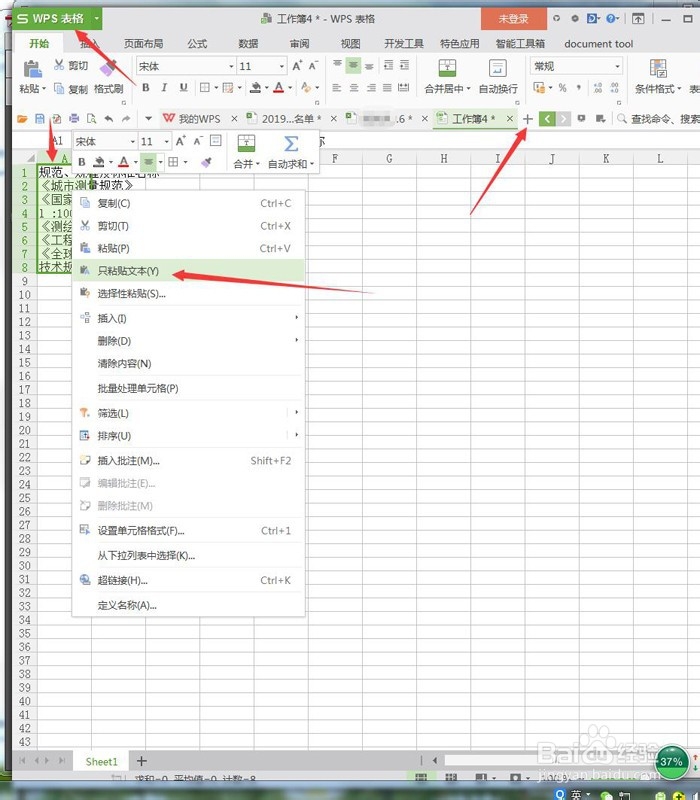Open the font size dropdown in ribbon
The width and height of the screenshot is (700, 800).
point(281,66)
